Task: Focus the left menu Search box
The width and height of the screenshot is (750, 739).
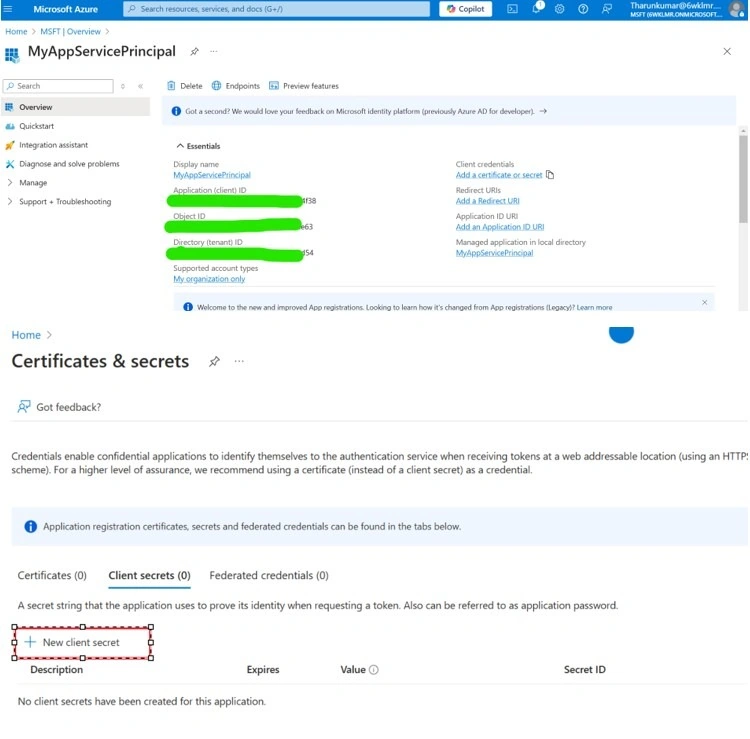Action: [x=58, y=86]
